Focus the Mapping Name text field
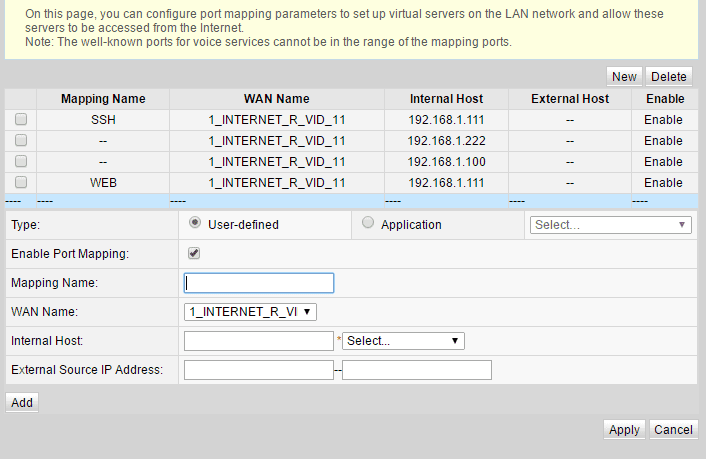Screen dimensions: 706x459 tap(259, 283)
